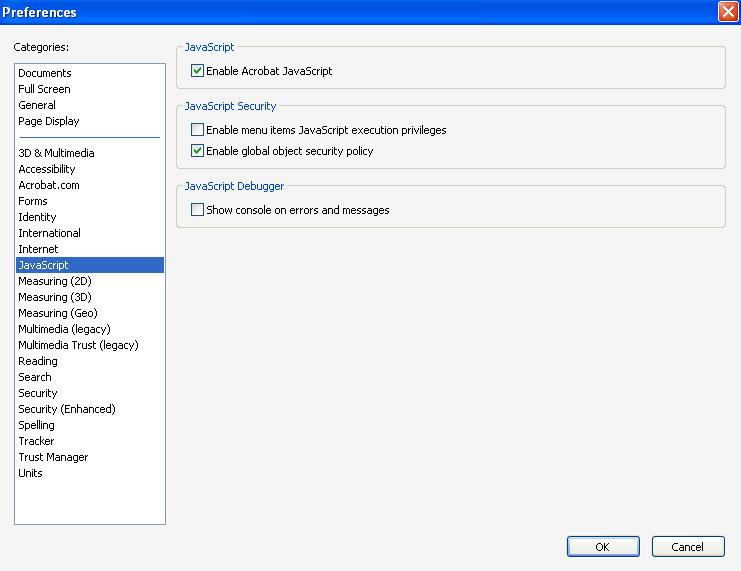This screenshot has width=741, height=571.
Task: Open the Full Screen category
Action: pos(44,89)
